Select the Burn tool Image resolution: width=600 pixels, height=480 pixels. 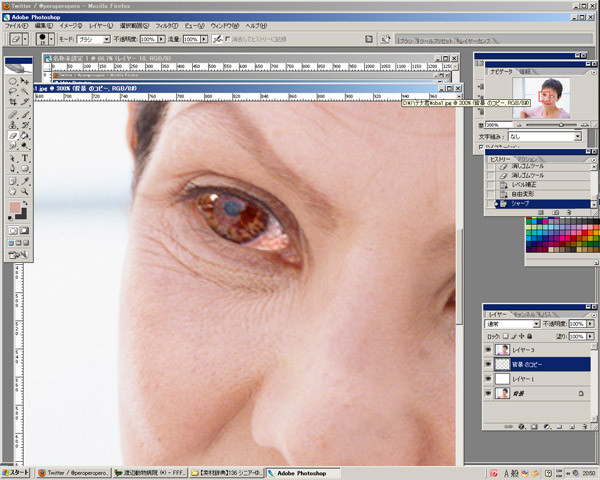pyautogui.click(x=24, y=145)
